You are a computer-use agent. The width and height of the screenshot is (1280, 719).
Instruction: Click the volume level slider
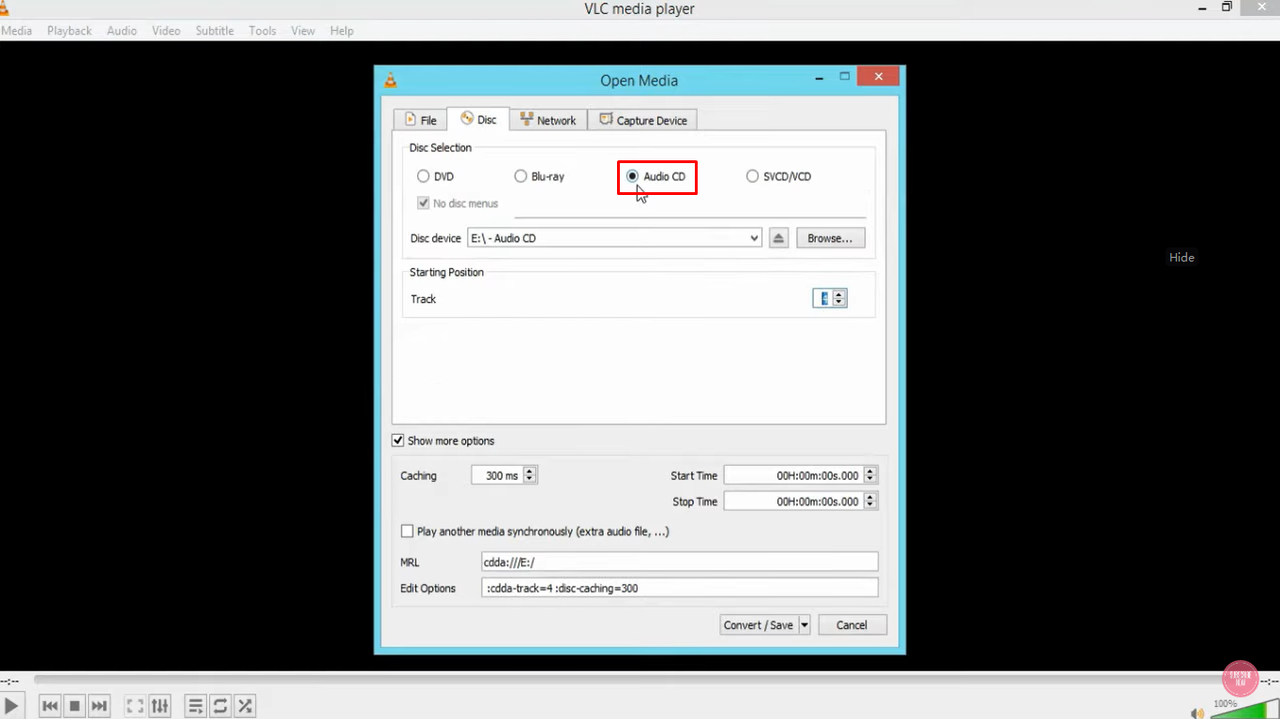(1244, 709)
